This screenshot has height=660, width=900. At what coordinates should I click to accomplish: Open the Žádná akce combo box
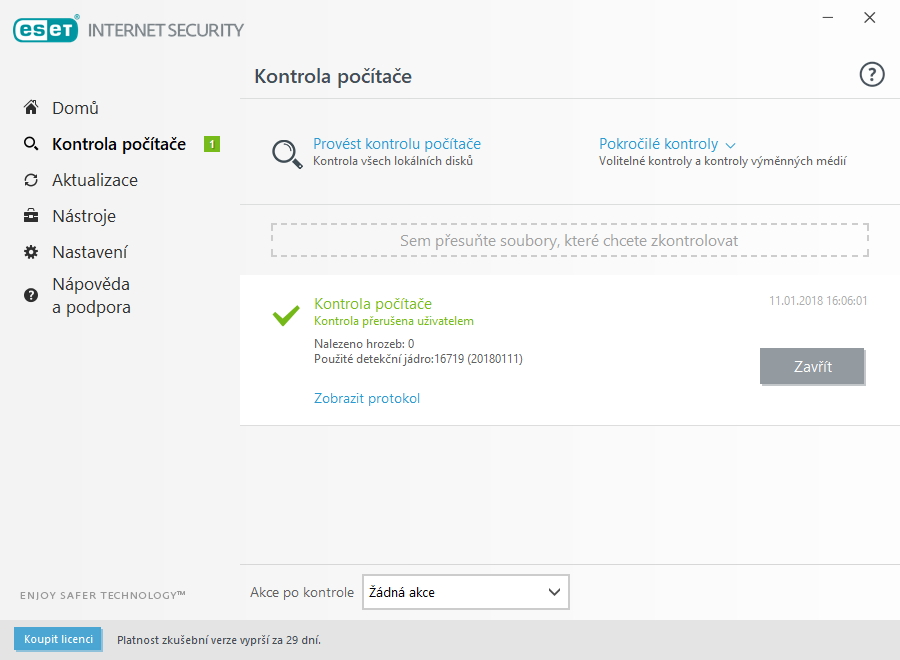point(465,592)
